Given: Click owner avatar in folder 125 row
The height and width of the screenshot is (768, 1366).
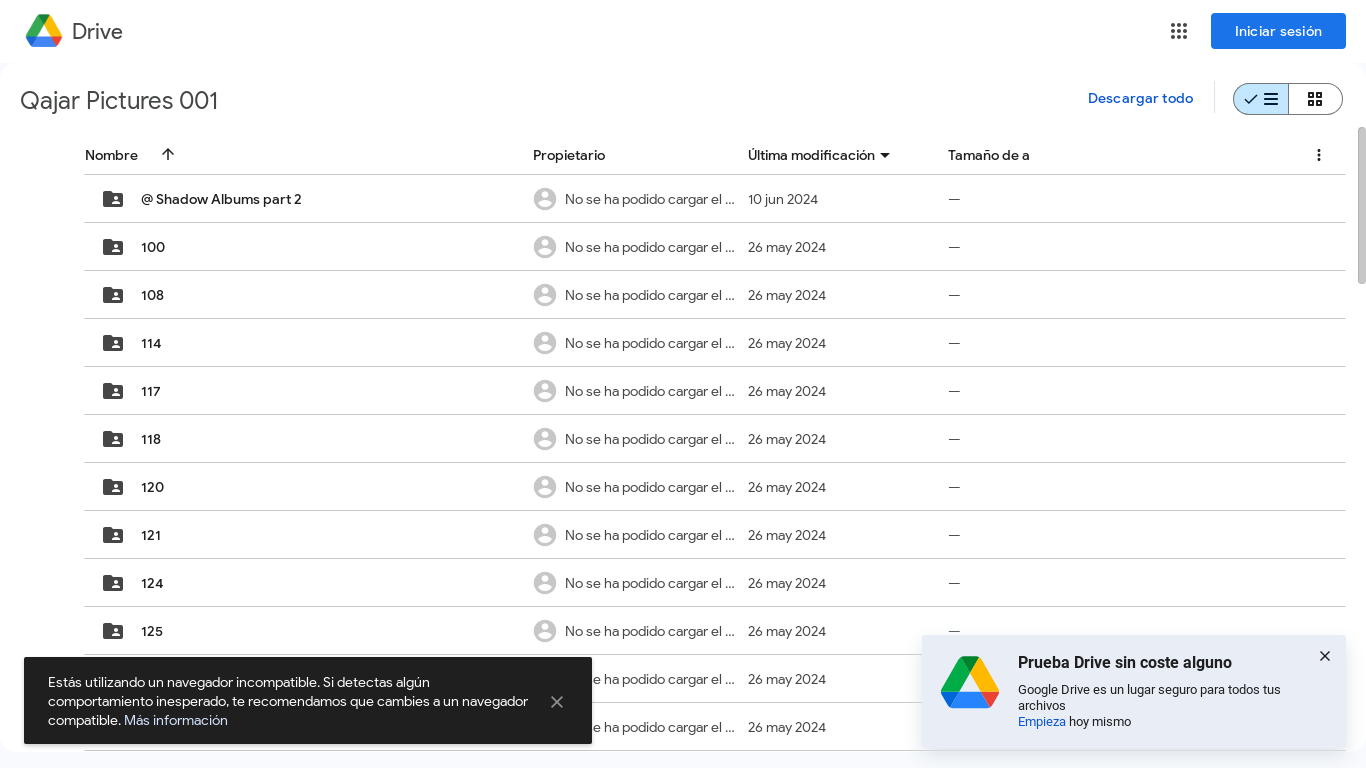Looking at the screenshot, I should pos(545,631).
